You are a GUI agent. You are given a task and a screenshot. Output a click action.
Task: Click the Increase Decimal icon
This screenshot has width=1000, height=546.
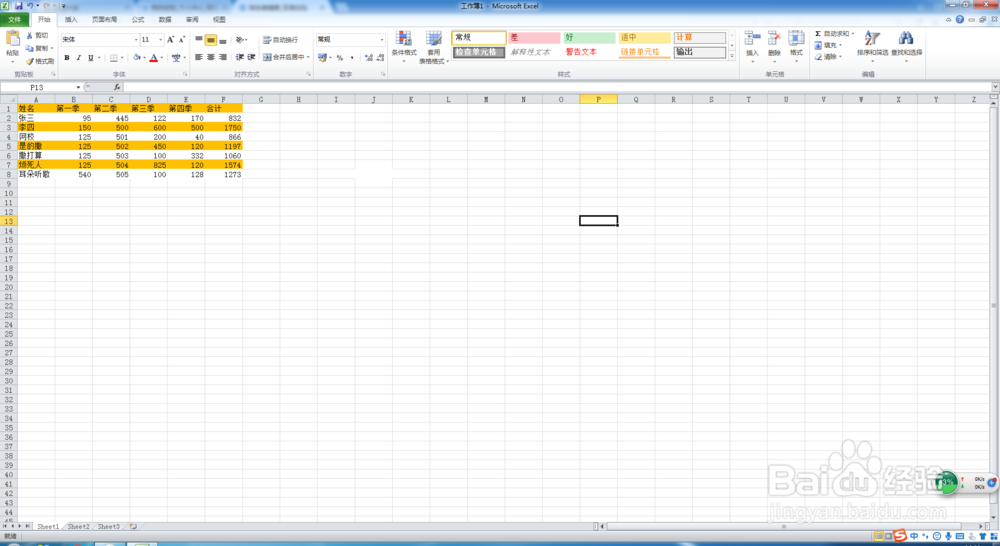[369, 57]
